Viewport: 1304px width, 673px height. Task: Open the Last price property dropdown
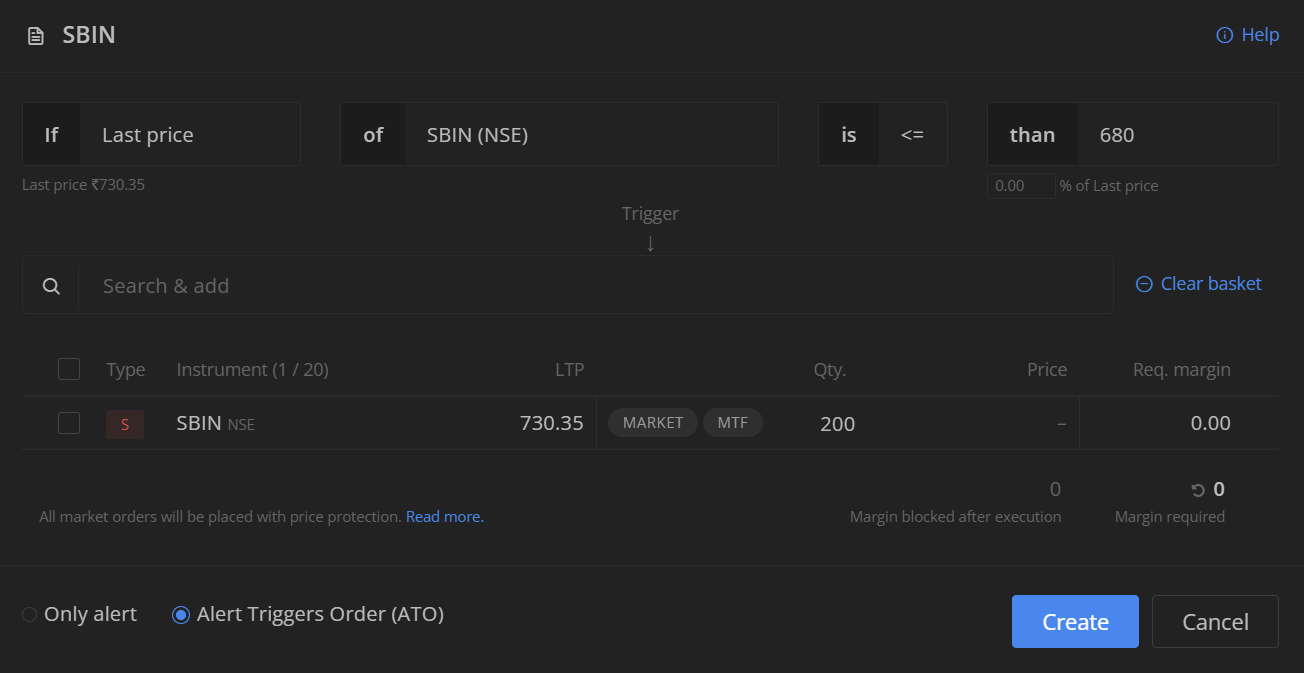[190, 134]
